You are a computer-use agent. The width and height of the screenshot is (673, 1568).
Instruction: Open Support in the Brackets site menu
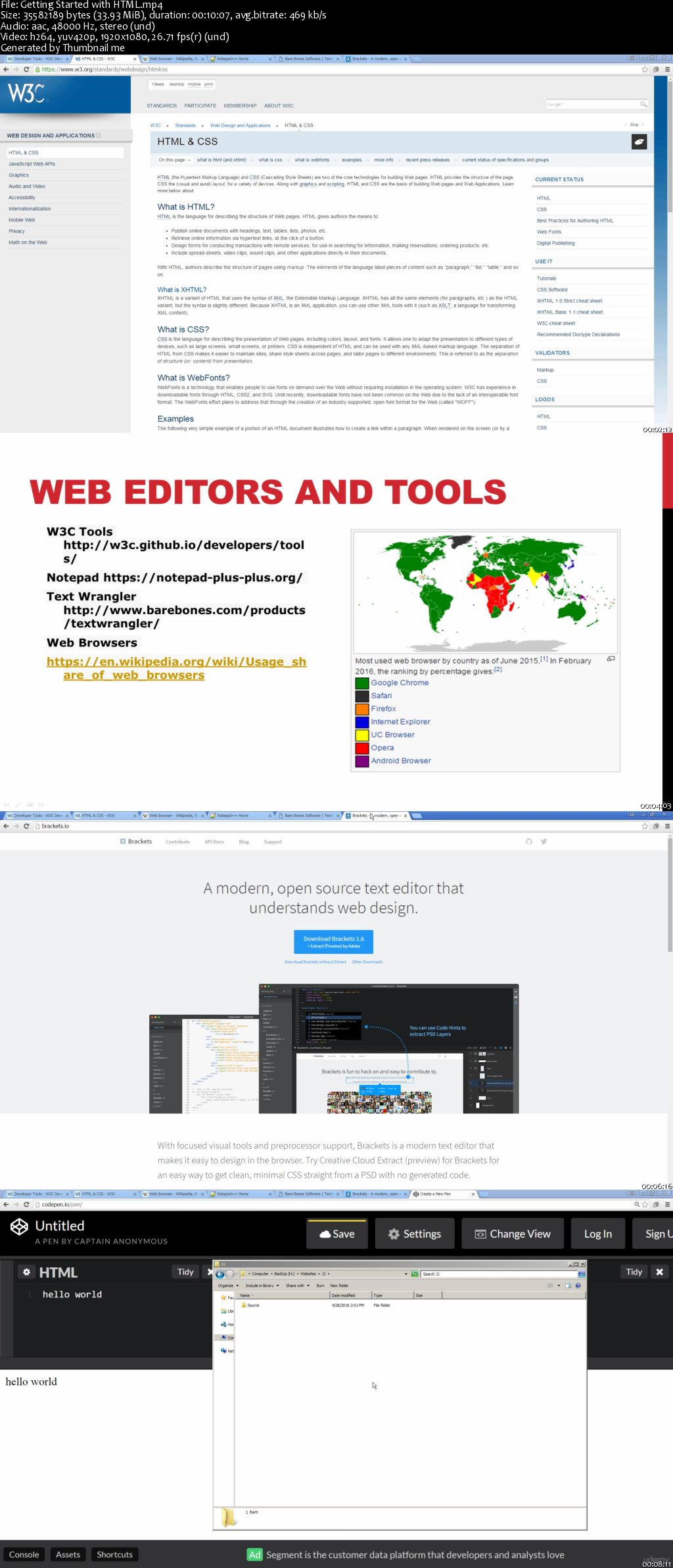tap(273, 841)
